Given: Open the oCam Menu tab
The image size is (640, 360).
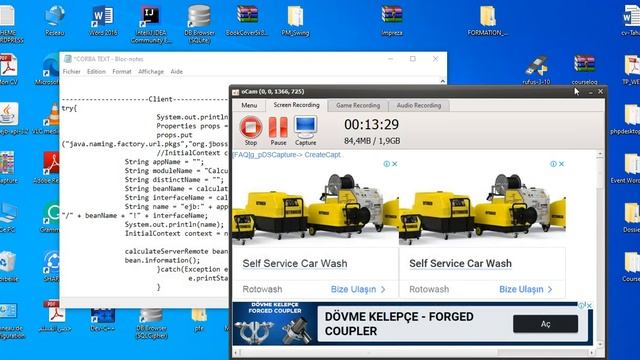Looking at the screenshot, I should [249, 105].
